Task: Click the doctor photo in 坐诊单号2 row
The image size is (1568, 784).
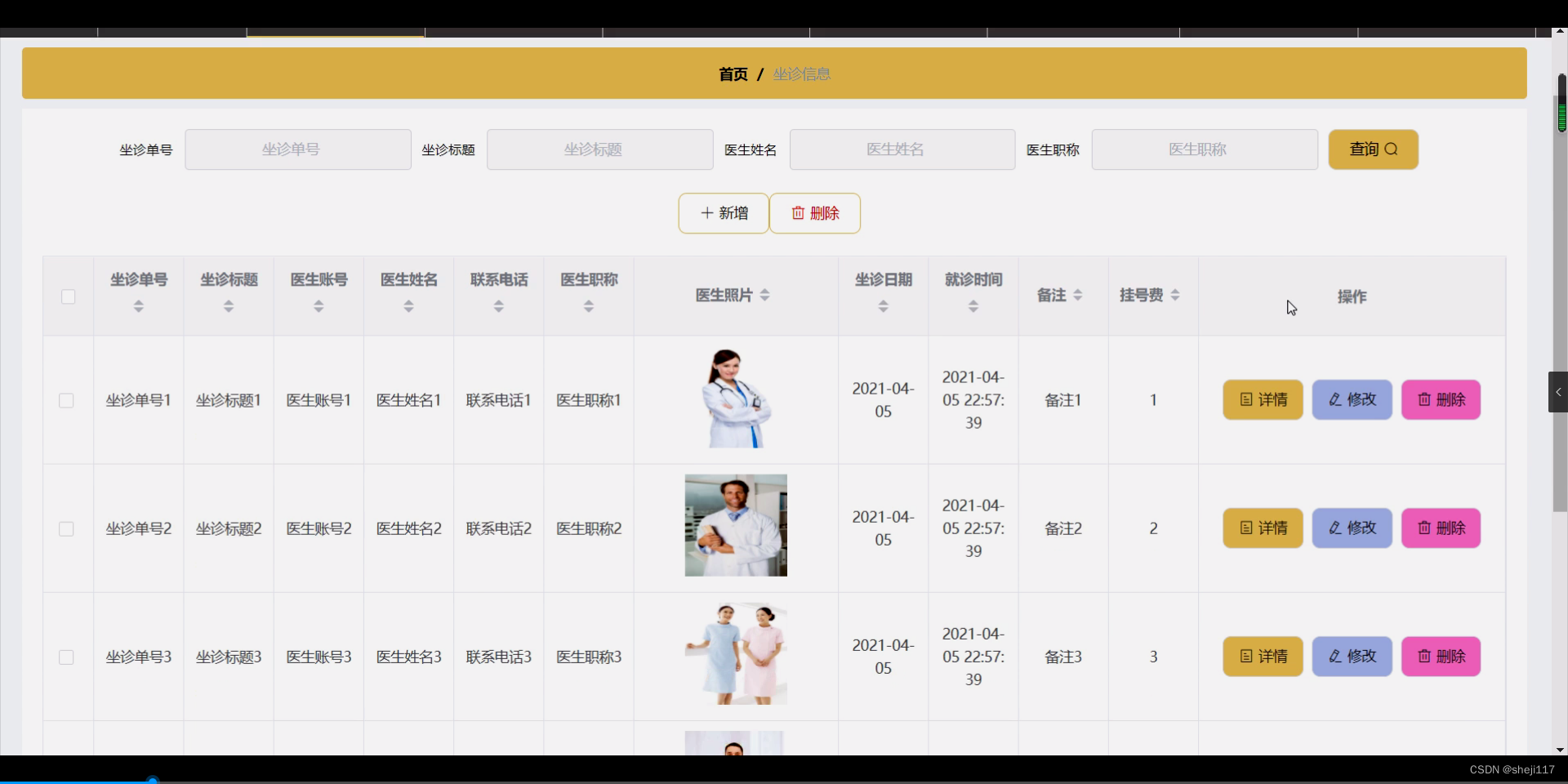Action: pos(736,525)
